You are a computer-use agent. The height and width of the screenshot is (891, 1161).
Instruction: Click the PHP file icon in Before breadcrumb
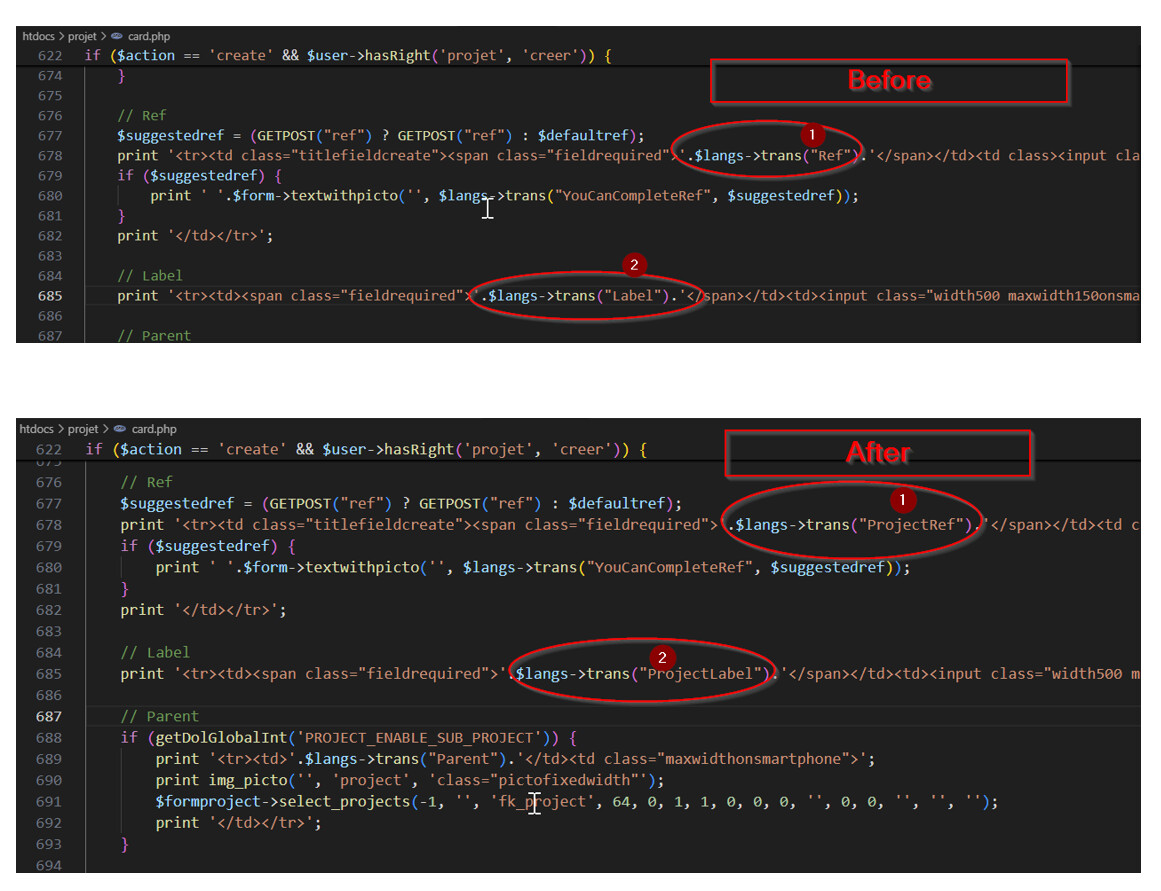[118, 36]
